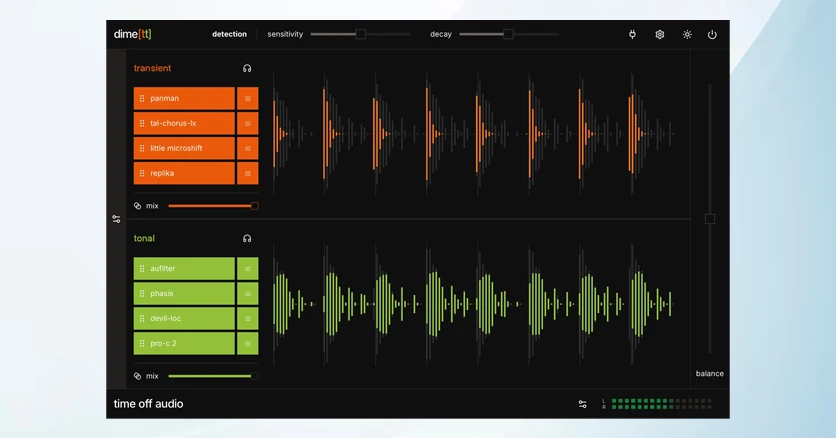Select the phasis plugin slot
The image size is (836, 438).
[x=184, y=294]
